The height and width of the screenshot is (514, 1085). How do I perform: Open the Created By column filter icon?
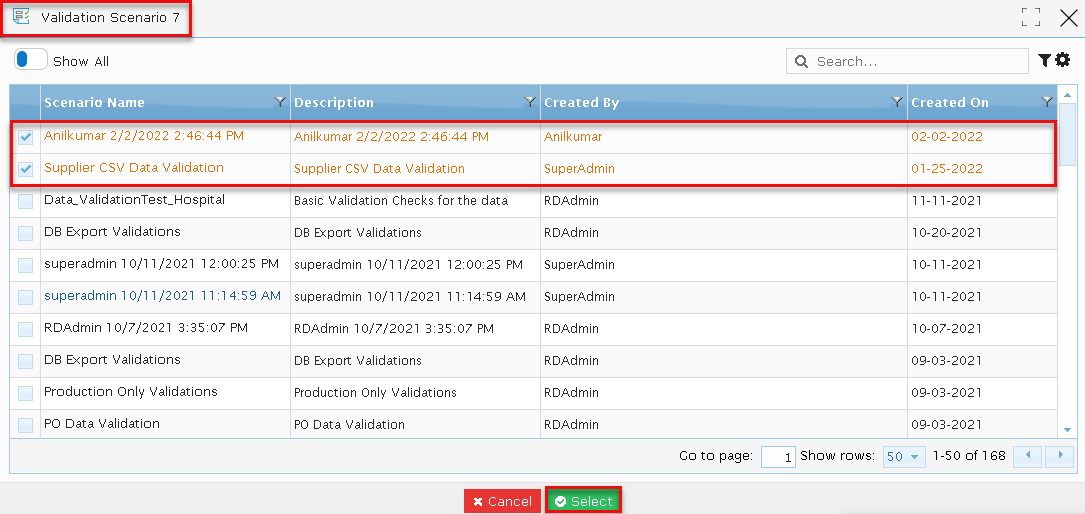coord(897,102)
